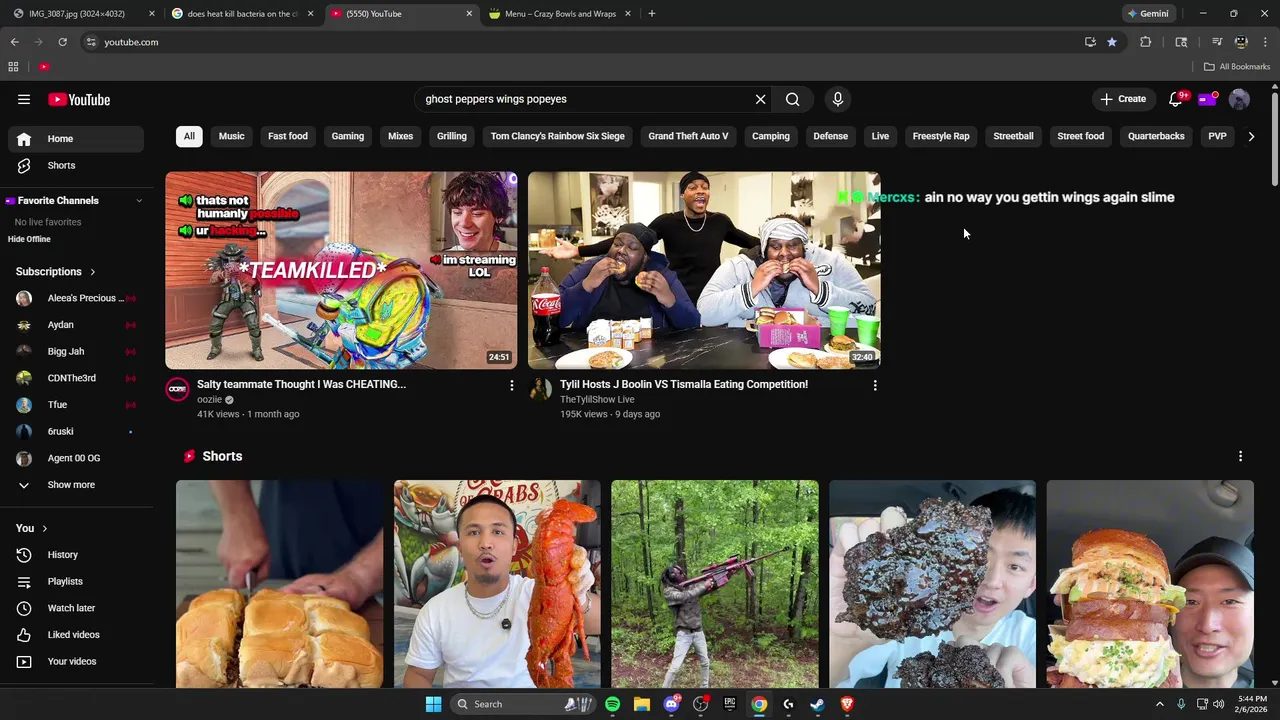Click the magnifier search button
Viewport: 1280px width, 720px height.
click(792, 99)
